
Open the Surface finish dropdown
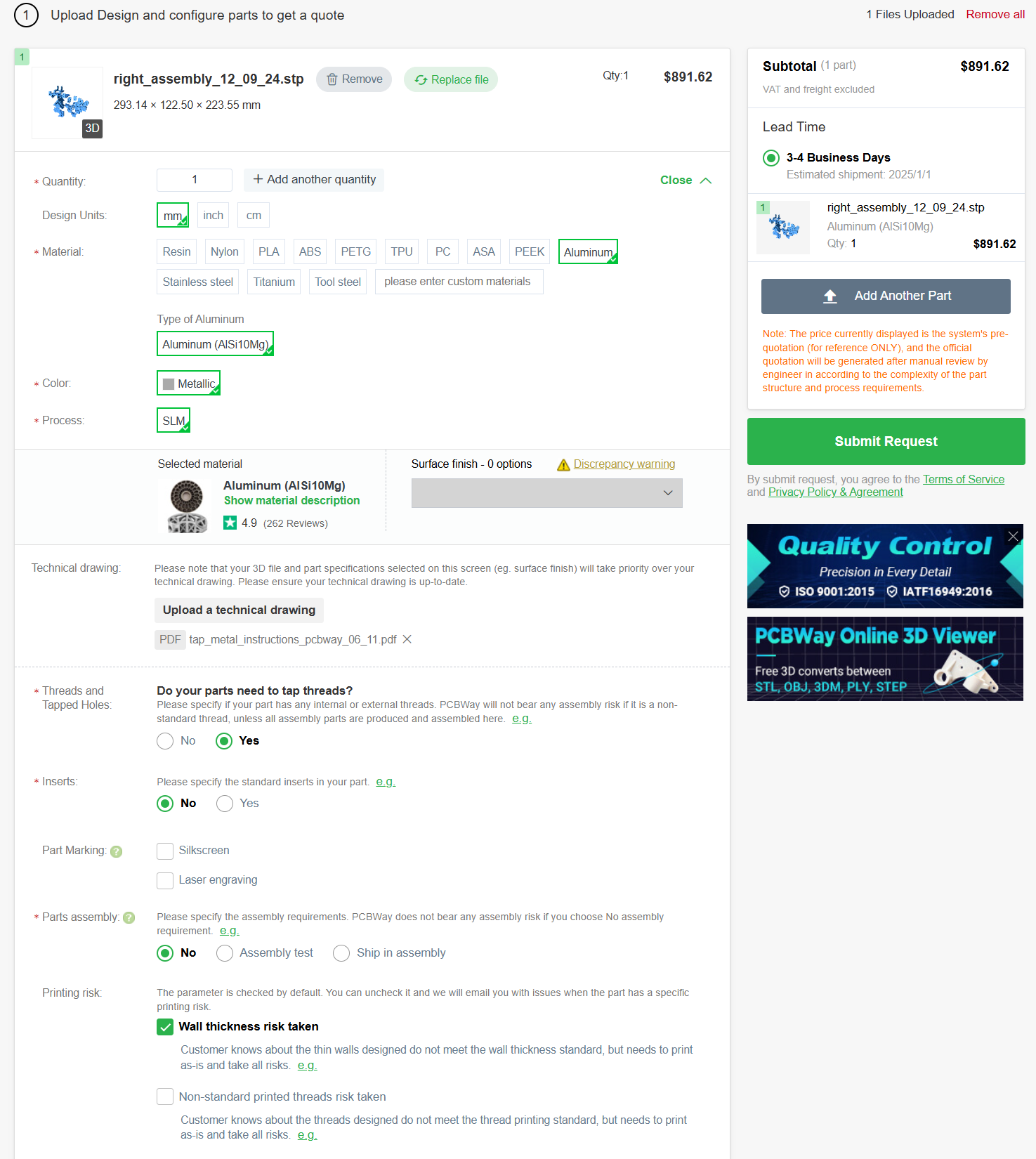(547, 493)
